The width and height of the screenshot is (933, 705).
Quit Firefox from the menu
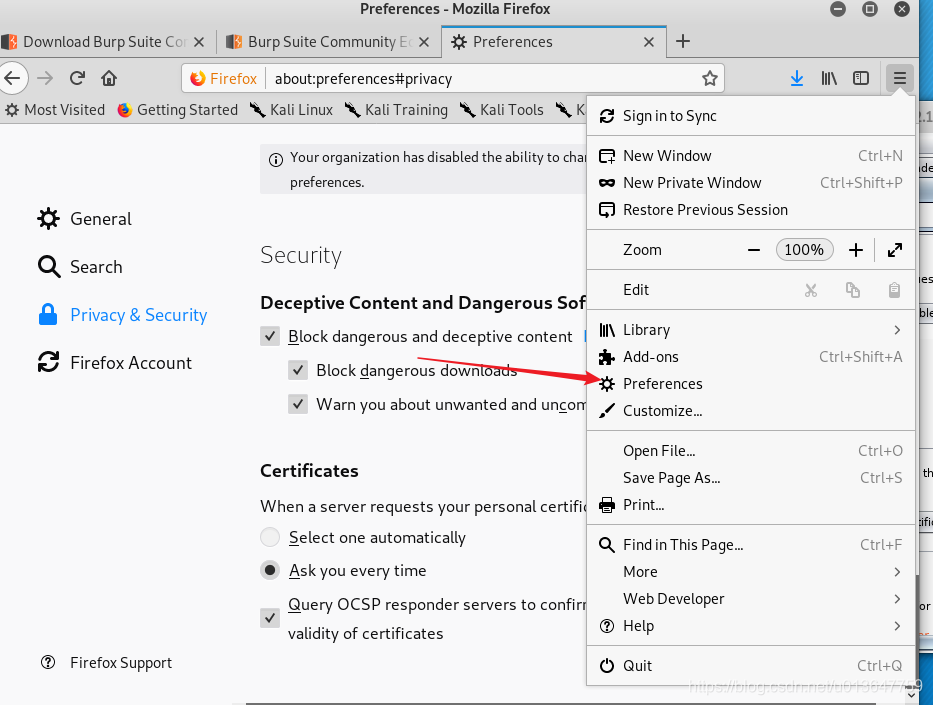pyautogui.click(x=750, y=666)
